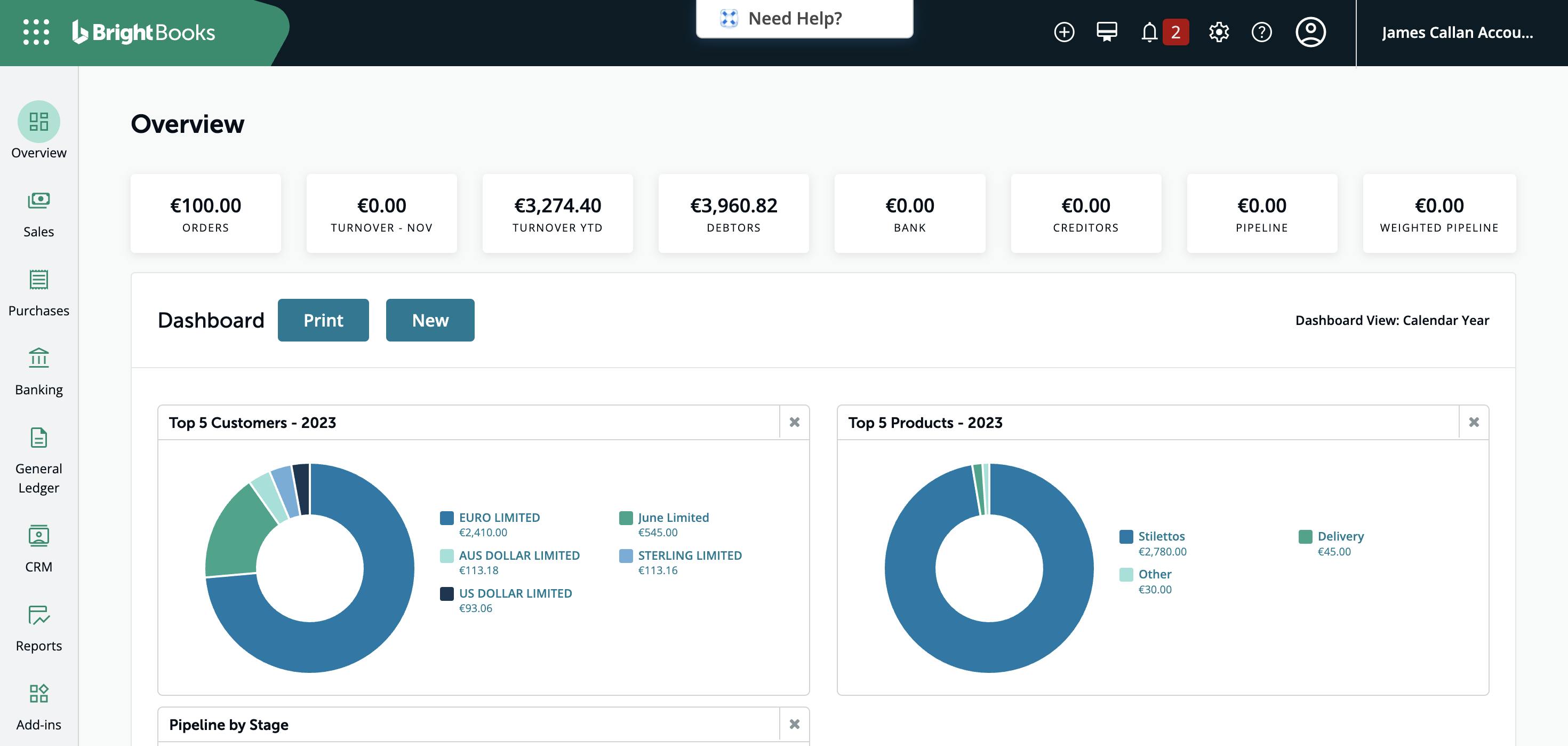Click the red notification count badge
This screenshot has height=746, width=1568.
tap(1175, 32)
